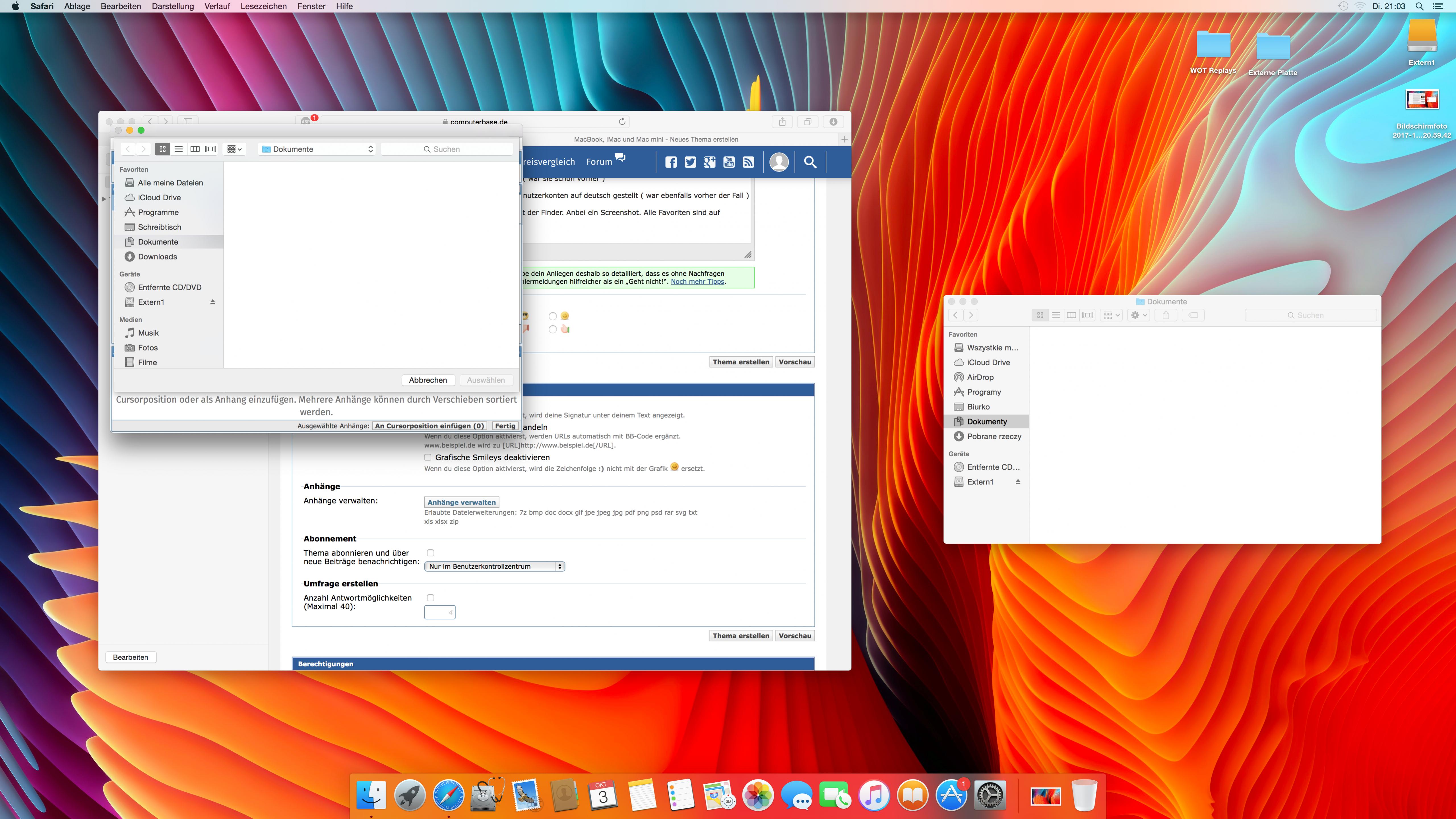Viewport: 1456px width, 819px height.
Task: Click the site search magnifier in the header
Action: [x=810, y=162]
